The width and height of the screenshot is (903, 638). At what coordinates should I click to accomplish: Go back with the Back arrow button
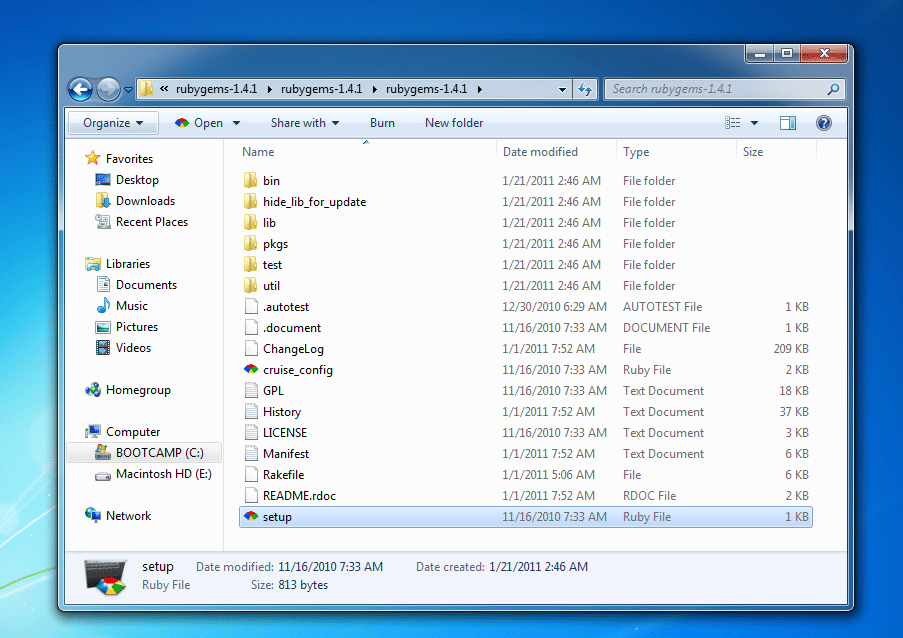coord(80,89)
